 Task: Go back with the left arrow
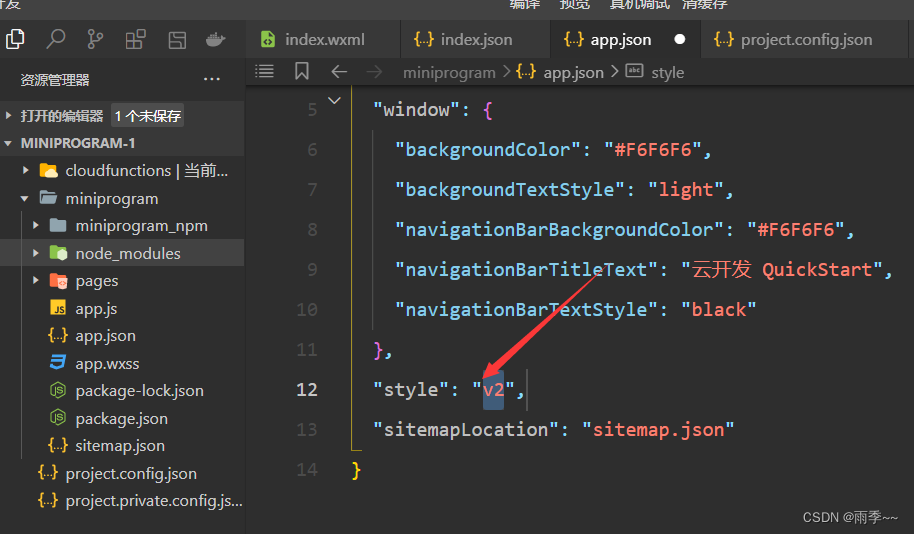[339, 72]
